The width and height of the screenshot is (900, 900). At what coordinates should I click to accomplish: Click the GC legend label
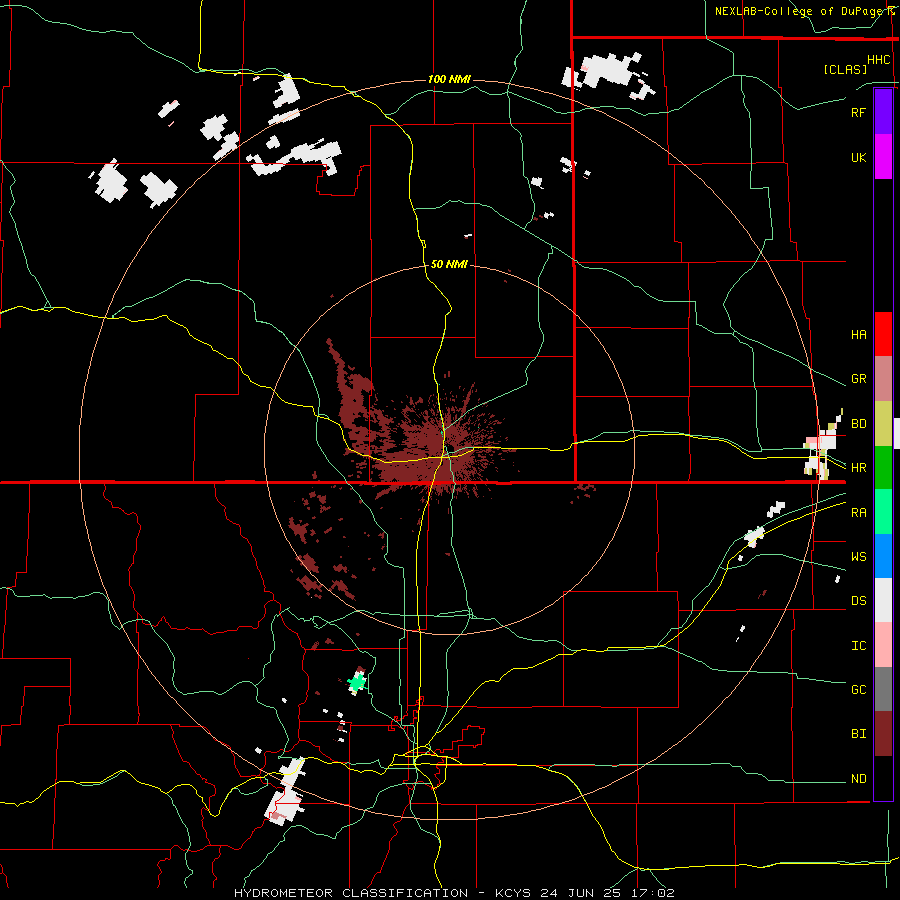858,690
